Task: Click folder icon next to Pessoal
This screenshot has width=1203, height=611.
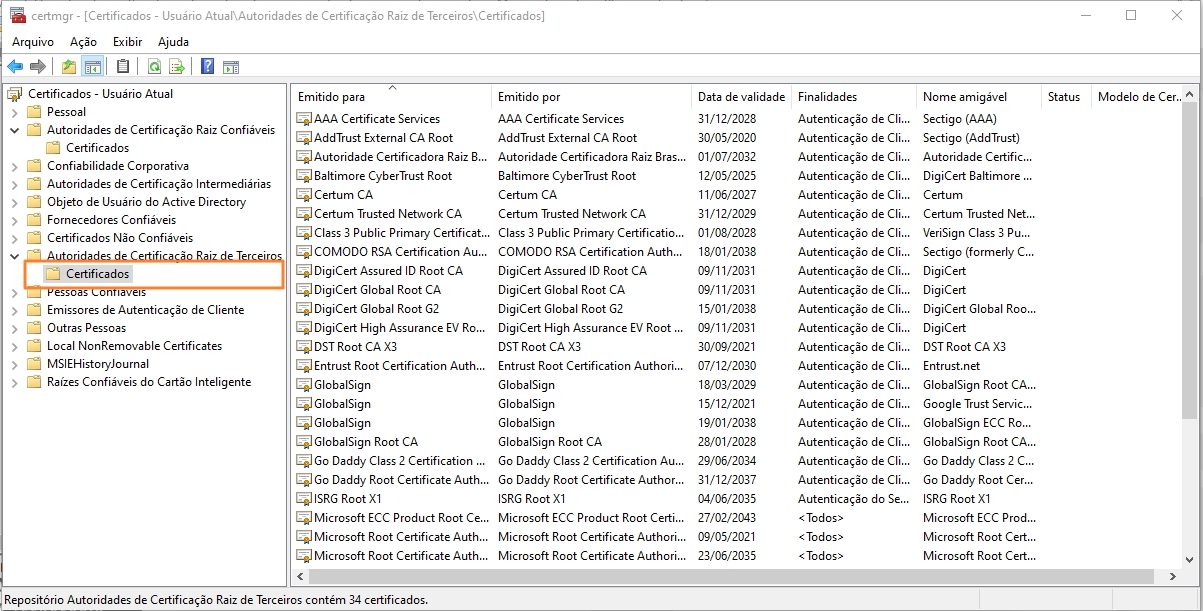Action: (x=34, y=112)
